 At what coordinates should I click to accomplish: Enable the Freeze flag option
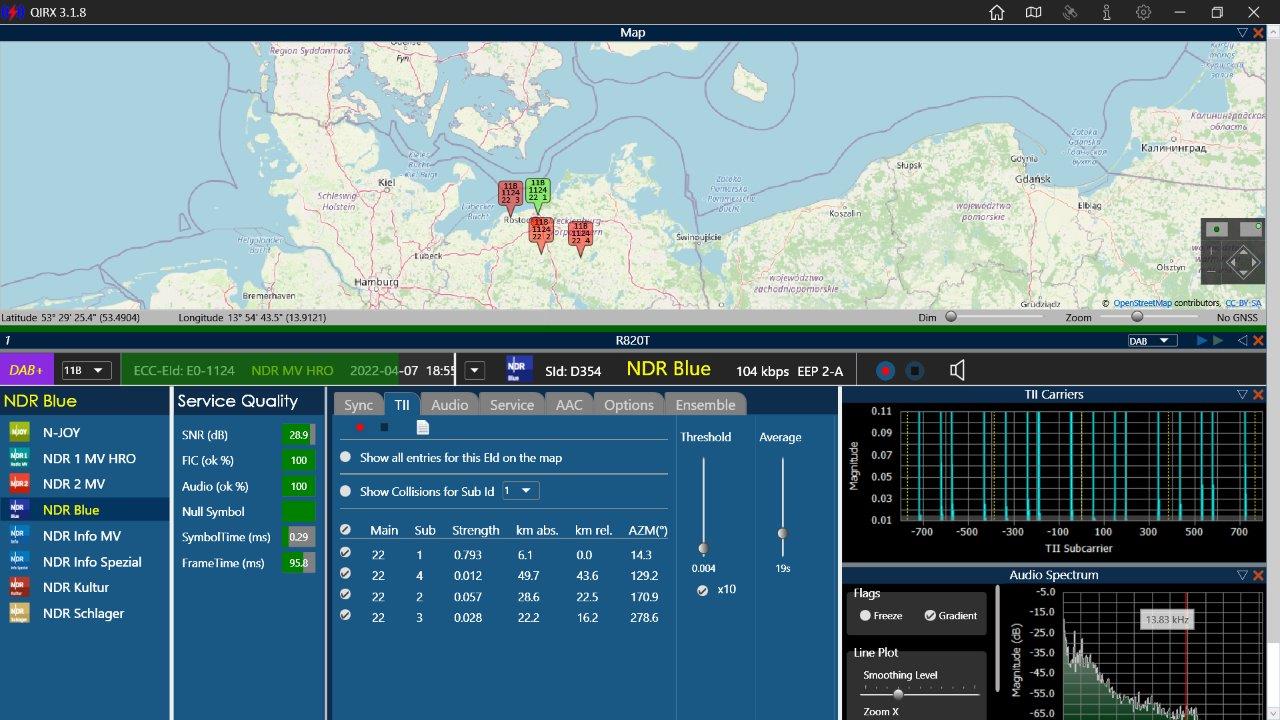[x=866, y=616]
